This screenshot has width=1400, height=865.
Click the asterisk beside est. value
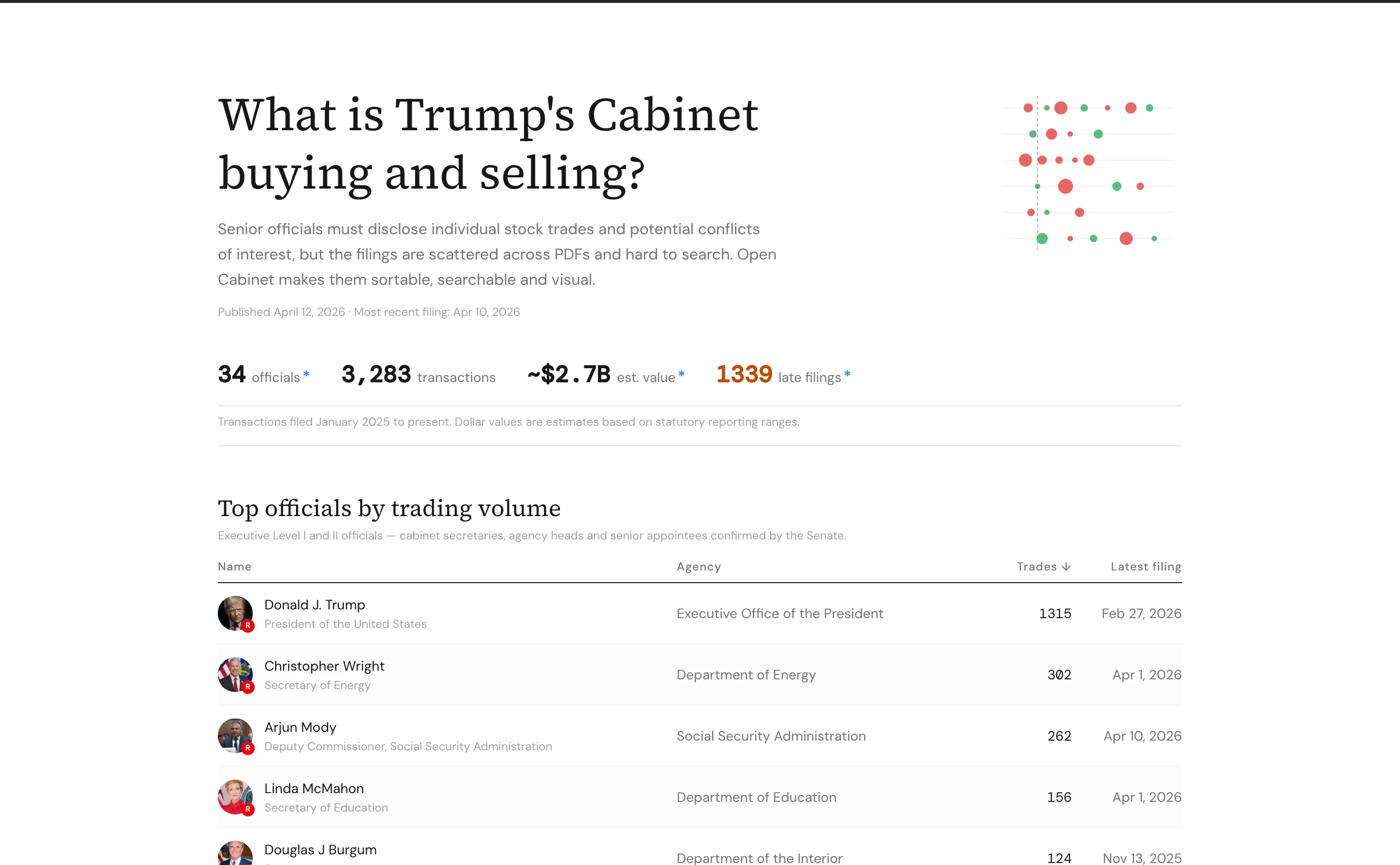click(682, 374)
